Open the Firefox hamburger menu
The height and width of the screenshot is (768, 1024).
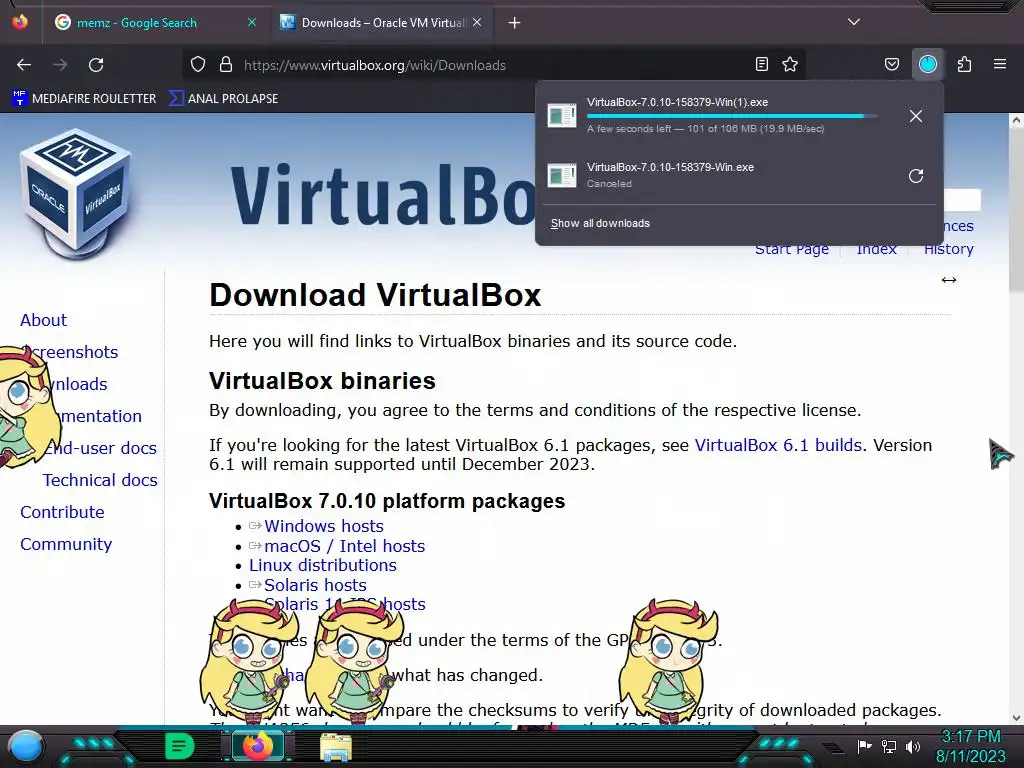[x=1000, y=64]
